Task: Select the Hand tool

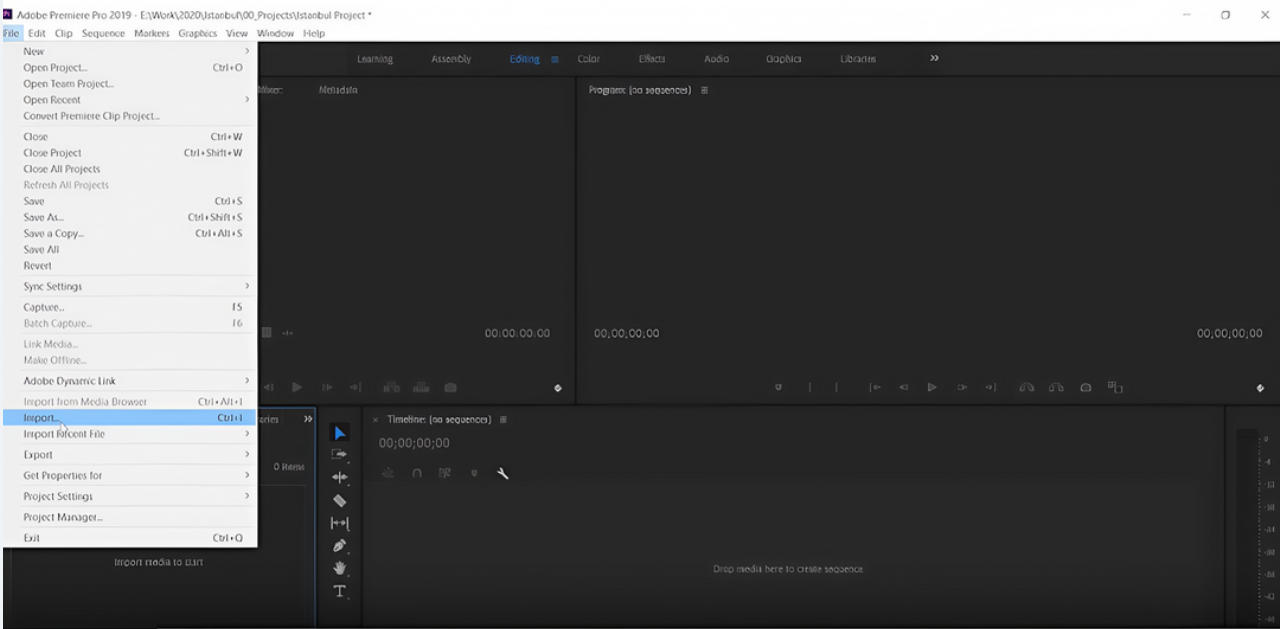Action: [339, 568]
